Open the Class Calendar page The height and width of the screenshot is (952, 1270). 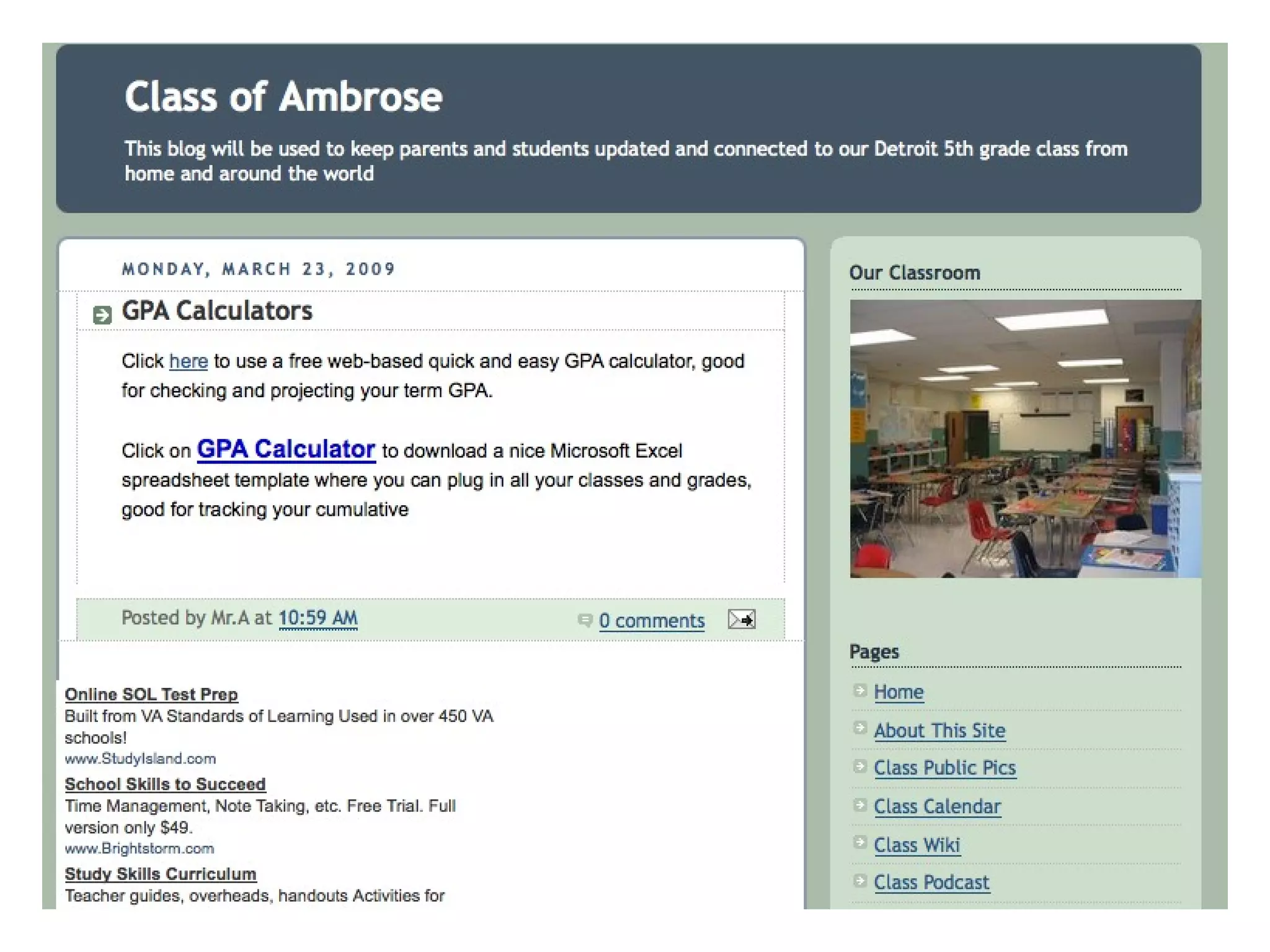click(x=937, y=806)
